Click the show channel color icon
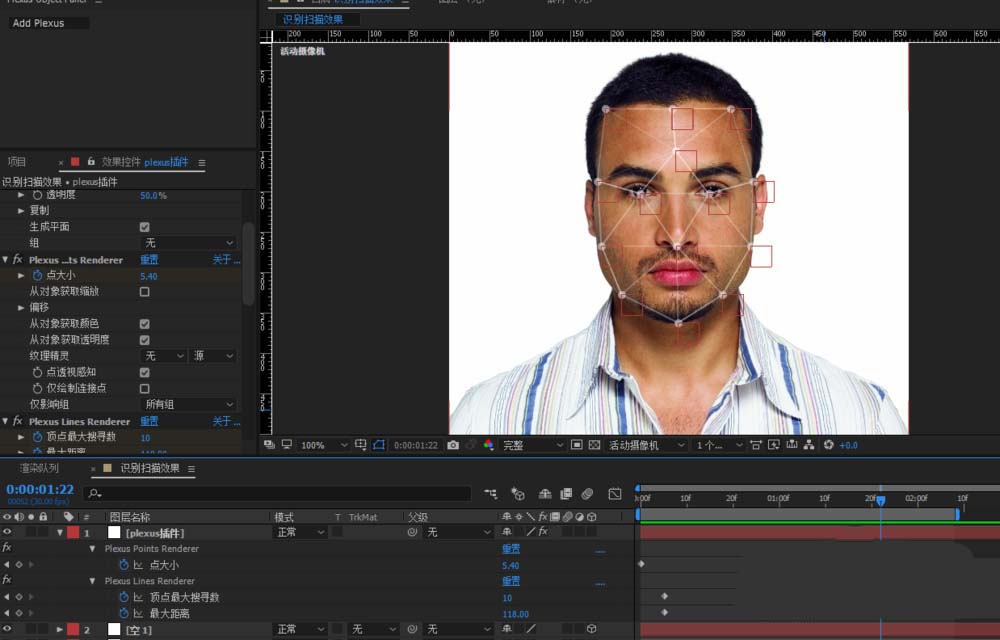The width and height of the screenshot is (1000, 640). click(x=488, y=445)
